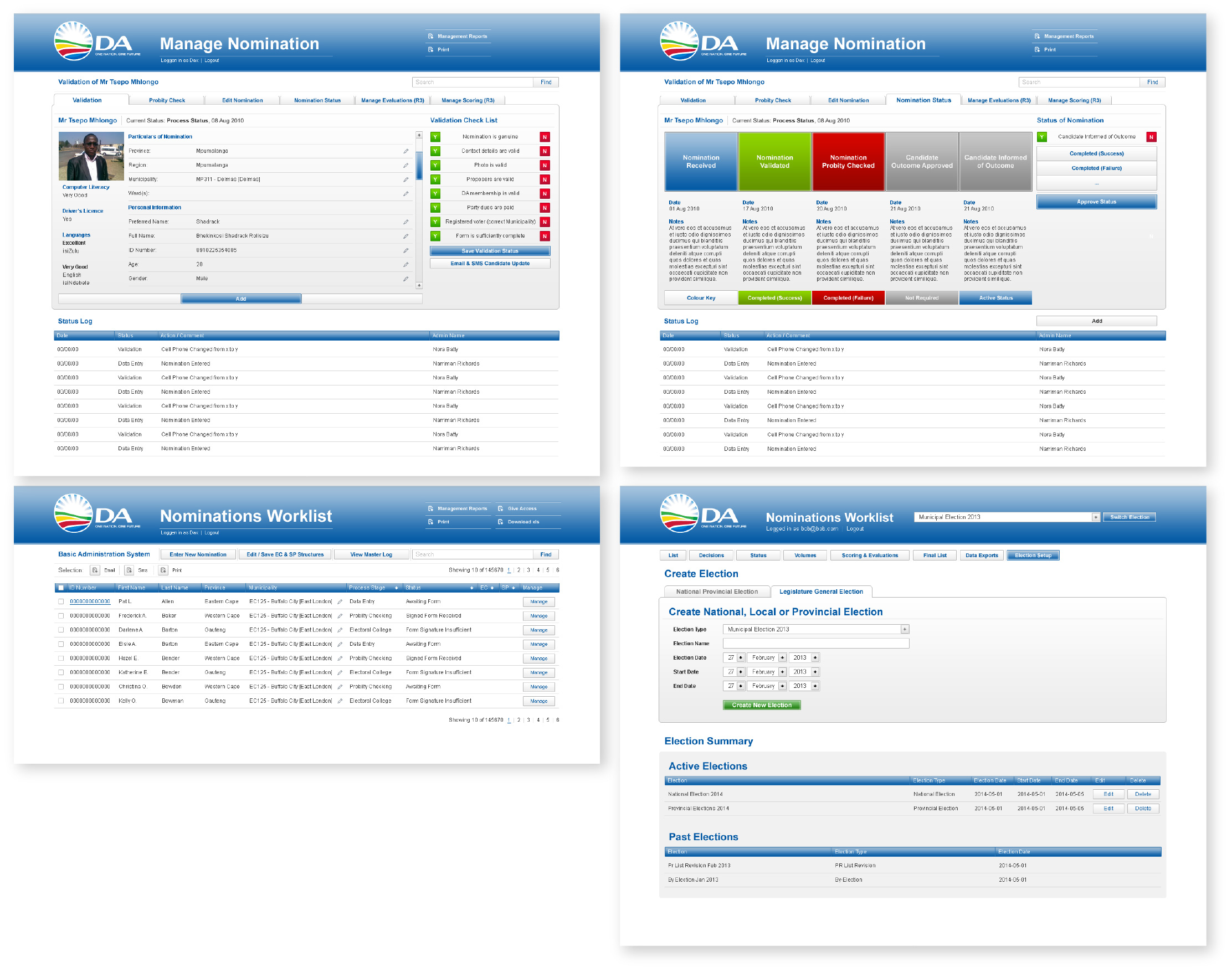Viewport: 1232px width, 972px height.
Task: Click the Give Access icon in worklist header
Action: coord(500,509)
